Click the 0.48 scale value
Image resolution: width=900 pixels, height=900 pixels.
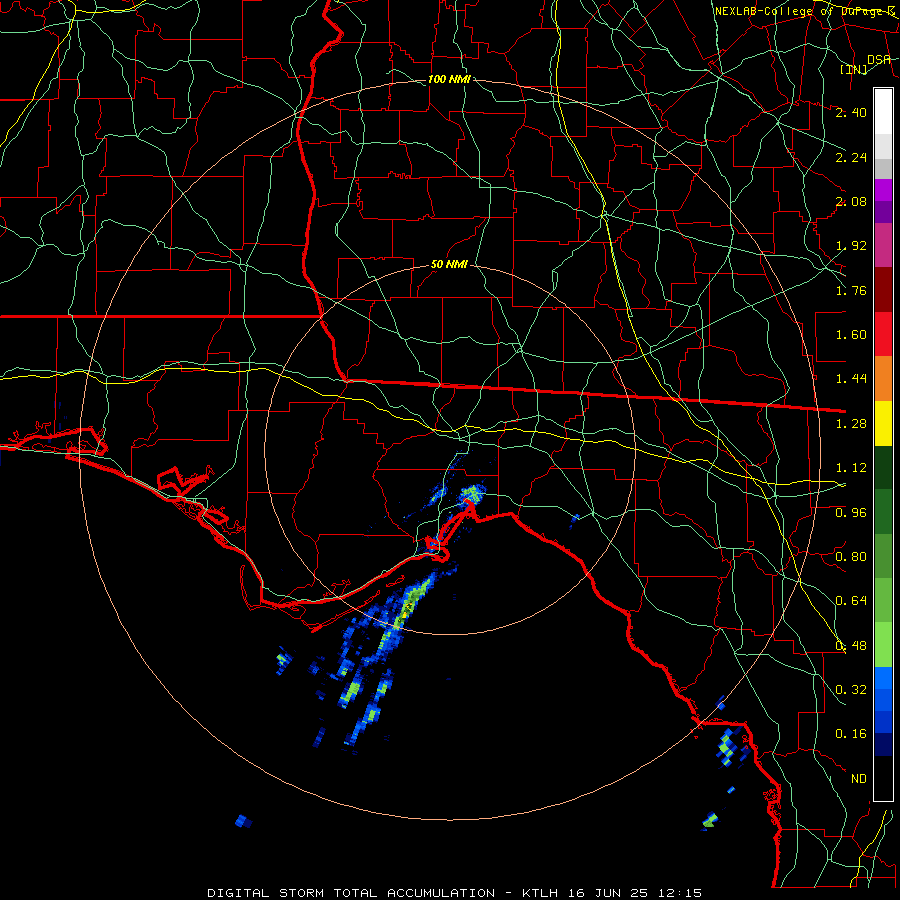click(x=851, y=646)
